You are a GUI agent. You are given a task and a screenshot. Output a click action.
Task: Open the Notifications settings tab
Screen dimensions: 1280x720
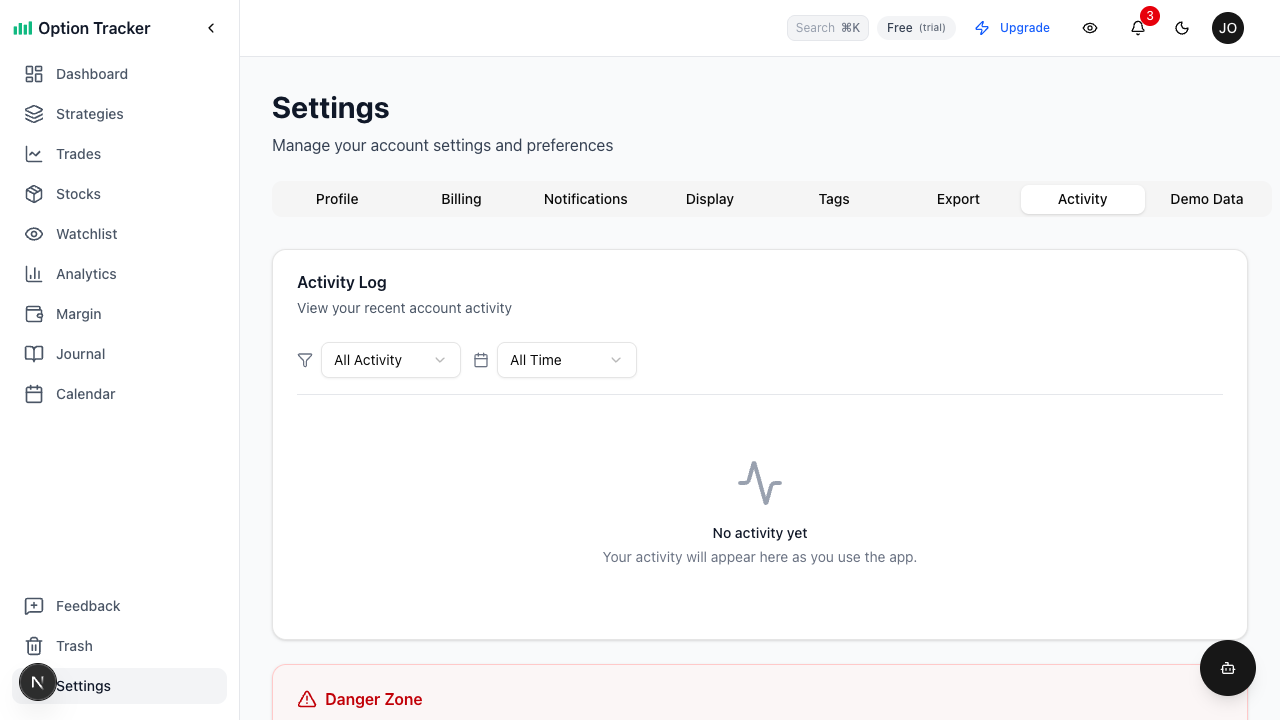pos(585,199)
